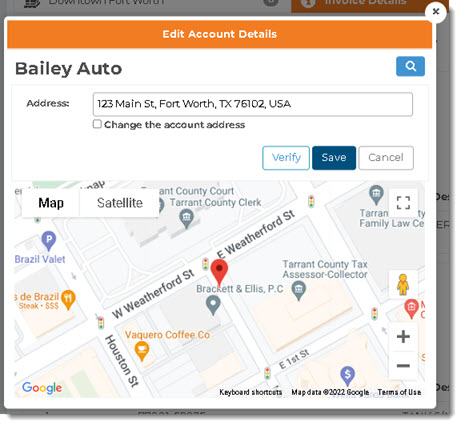
Task: Click the Address input field
Action: (x=253, y=104)
